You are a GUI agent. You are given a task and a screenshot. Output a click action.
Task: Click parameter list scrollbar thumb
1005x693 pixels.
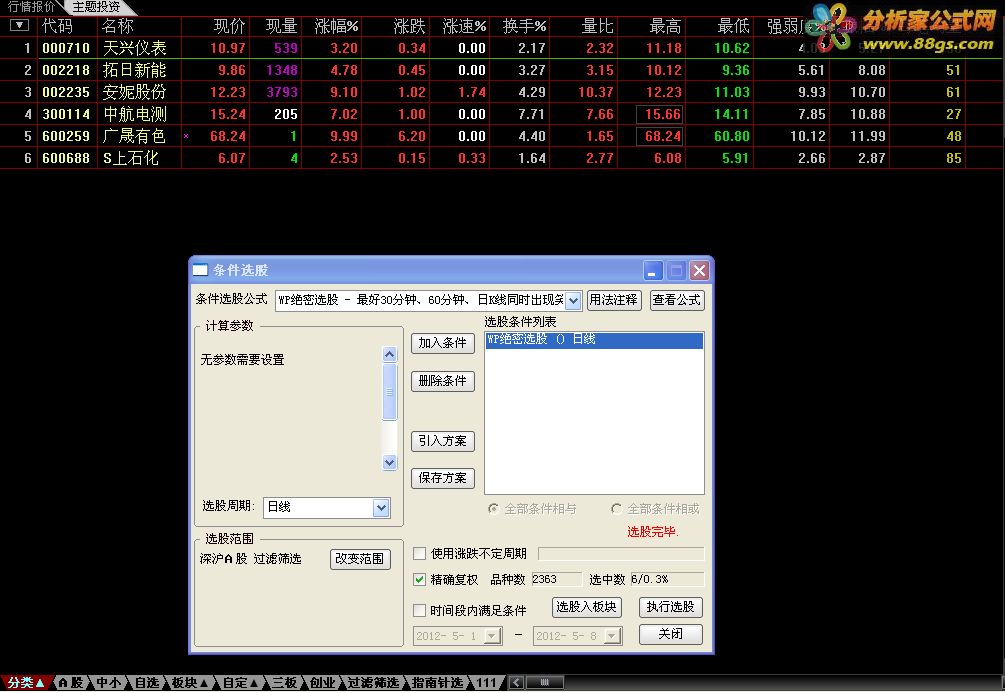389,392
